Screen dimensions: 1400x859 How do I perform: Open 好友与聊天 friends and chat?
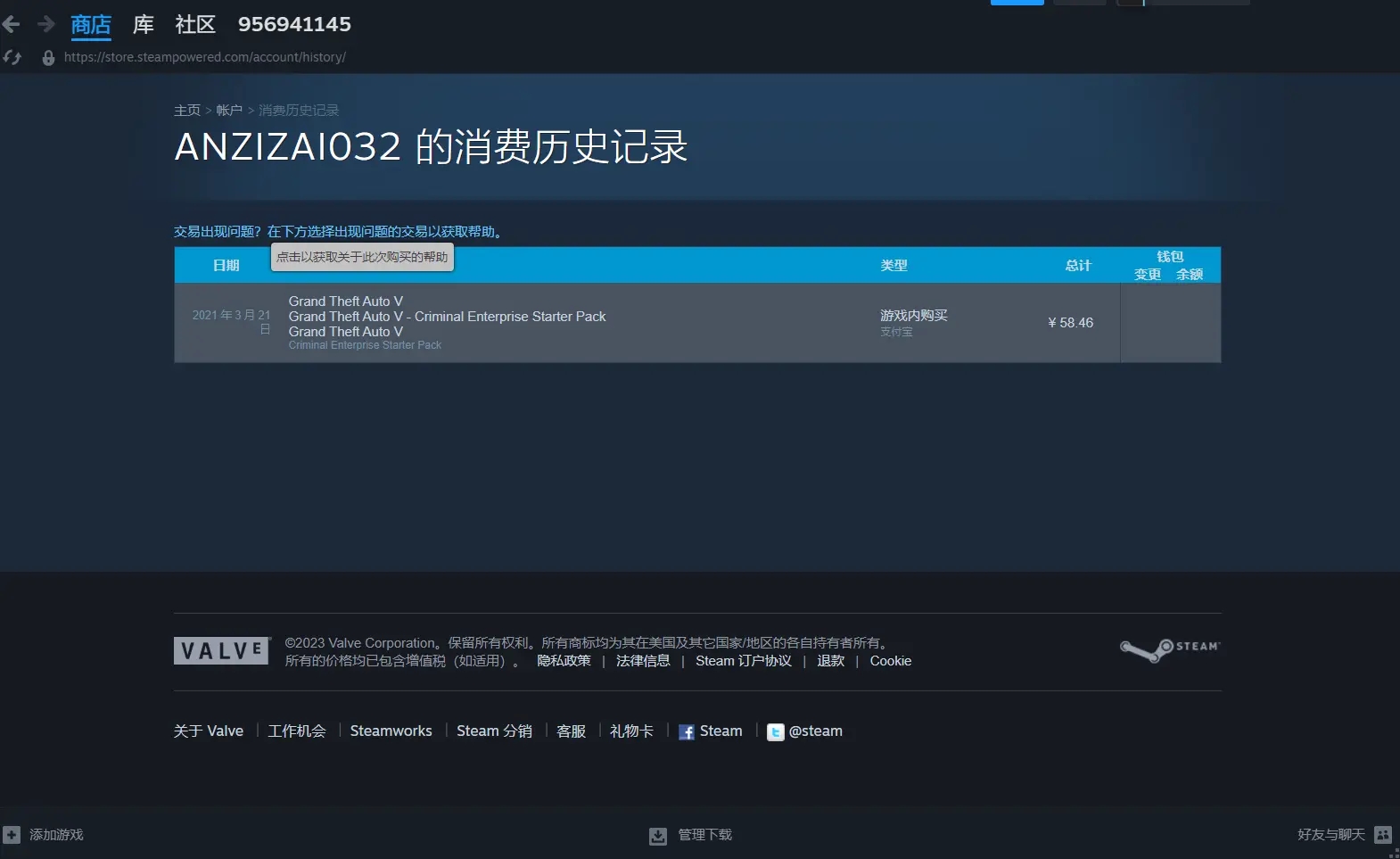click(1331, 835)
